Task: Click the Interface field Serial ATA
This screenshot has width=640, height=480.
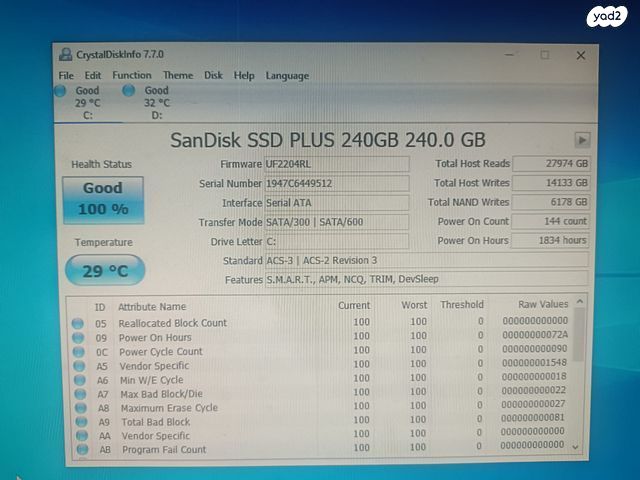Action: pyautogui.click(x=337, y=203)
